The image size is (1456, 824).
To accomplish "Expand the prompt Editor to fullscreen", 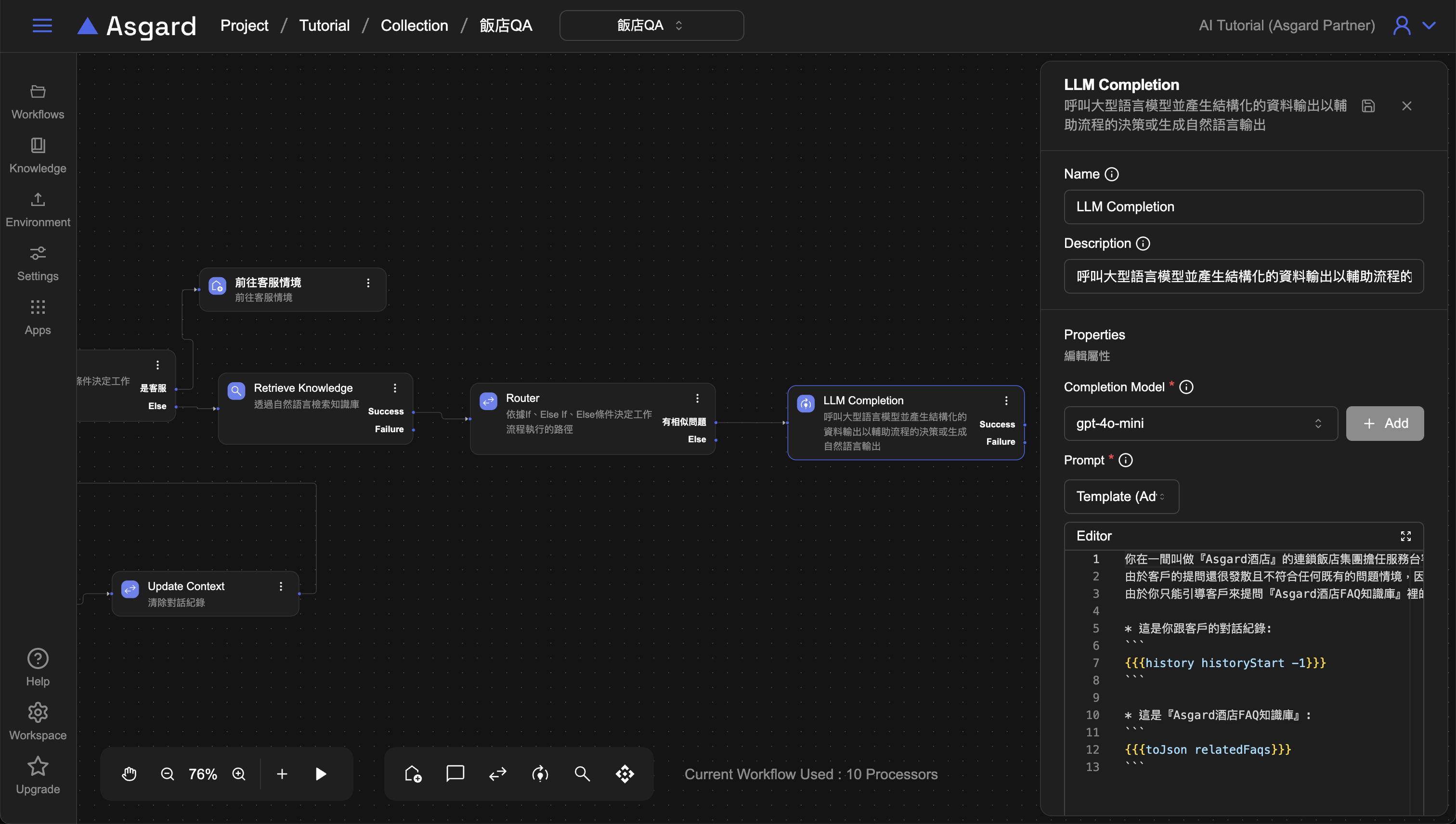I will click(x=1405, y=536).
